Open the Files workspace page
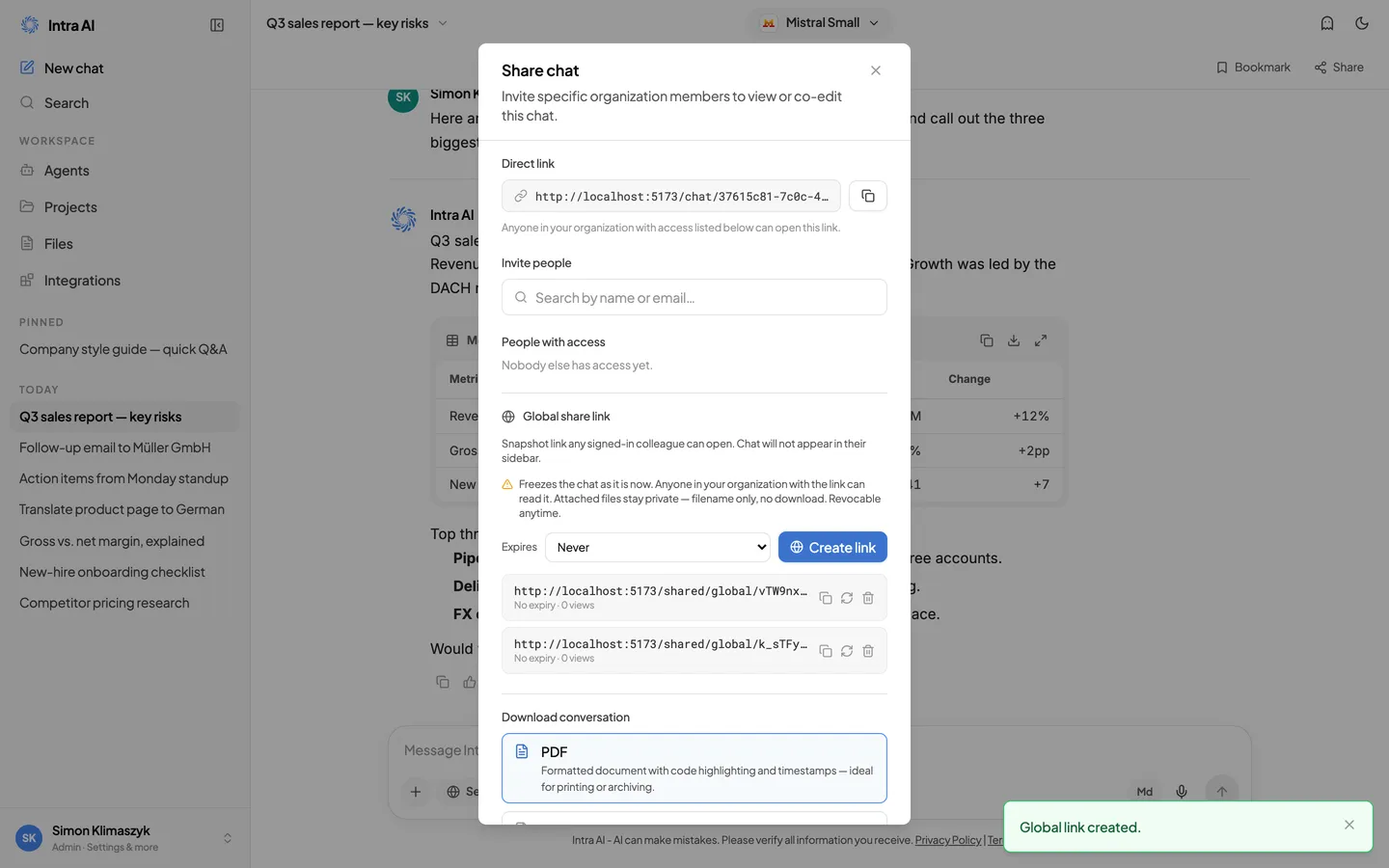The width and height of the screenshot is (1389, 868). [x=123, y=244]
